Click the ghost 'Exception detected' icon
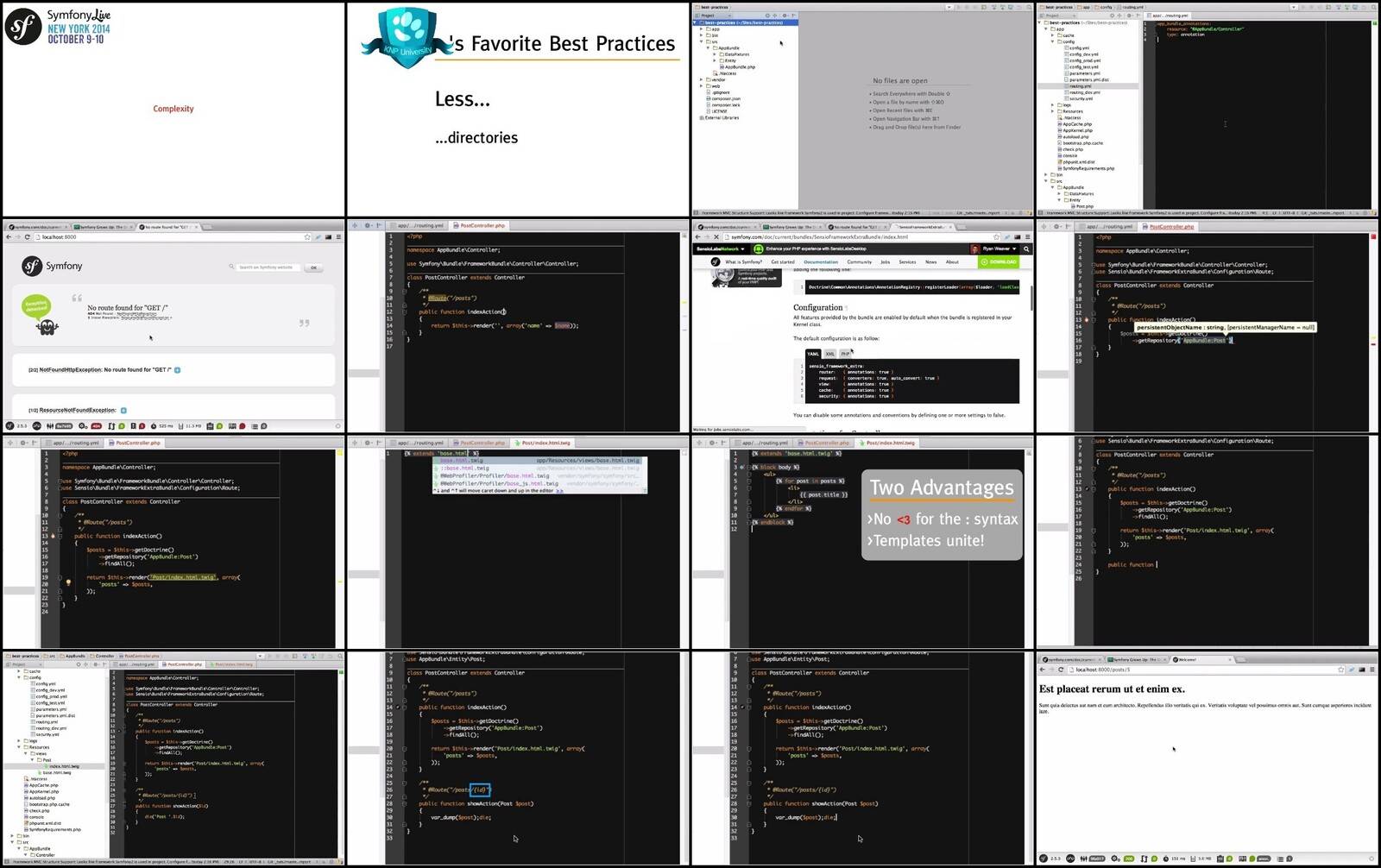The image size is (1381, 868). pyautogui.click(x=47, y=325)
